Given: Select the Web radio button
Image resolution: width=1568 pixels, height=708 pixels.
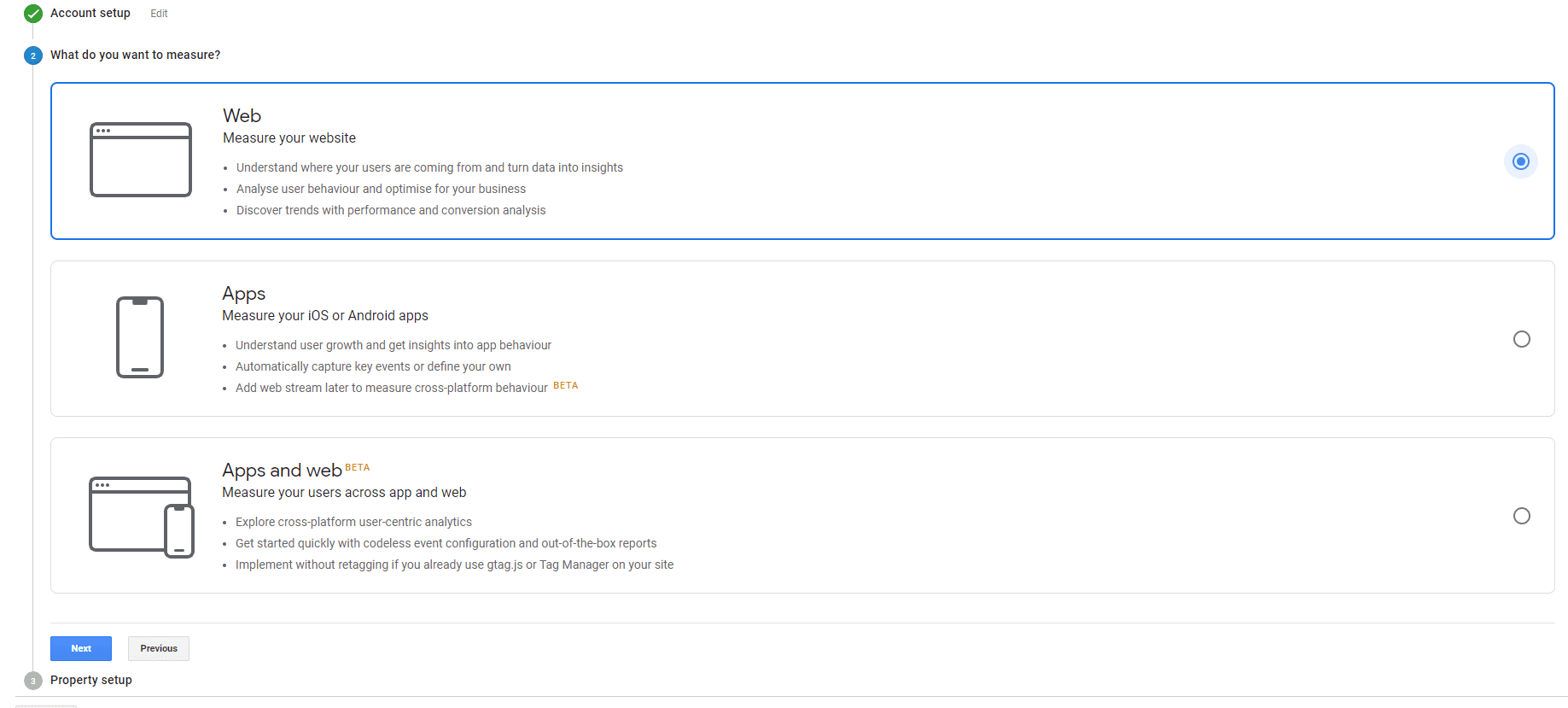Looking at the screenshot, I should click(1520, 161).
